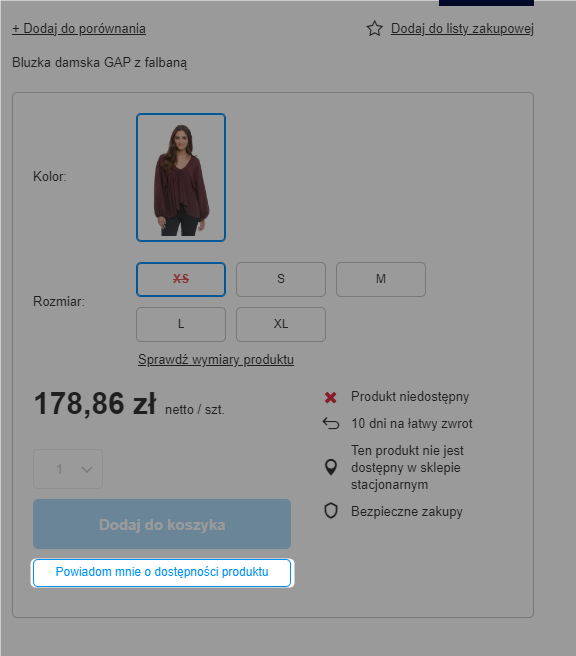This screenshot has height=656, width=576.
Task: Click the red X unavailable icon
Action: (x=330, y=397)
